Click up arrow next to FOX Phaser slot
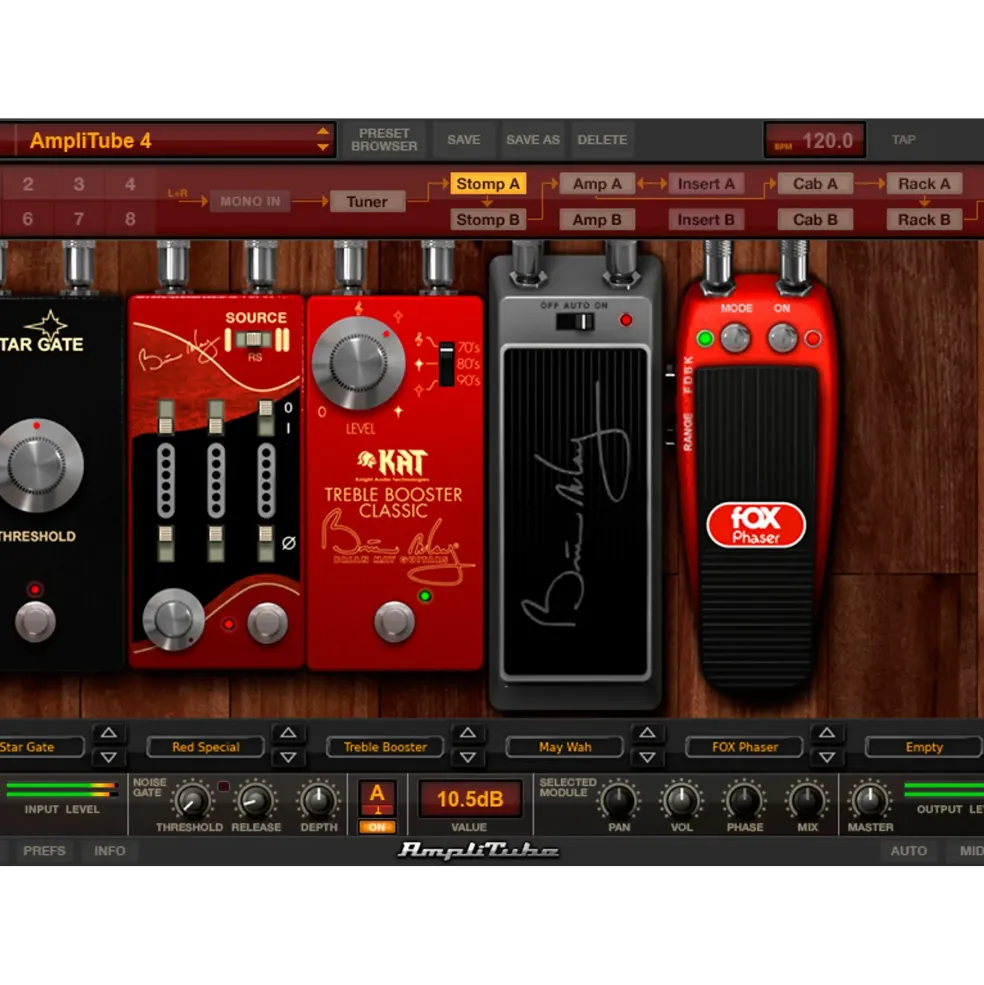The image size is (984, 985). coord(828,732)
